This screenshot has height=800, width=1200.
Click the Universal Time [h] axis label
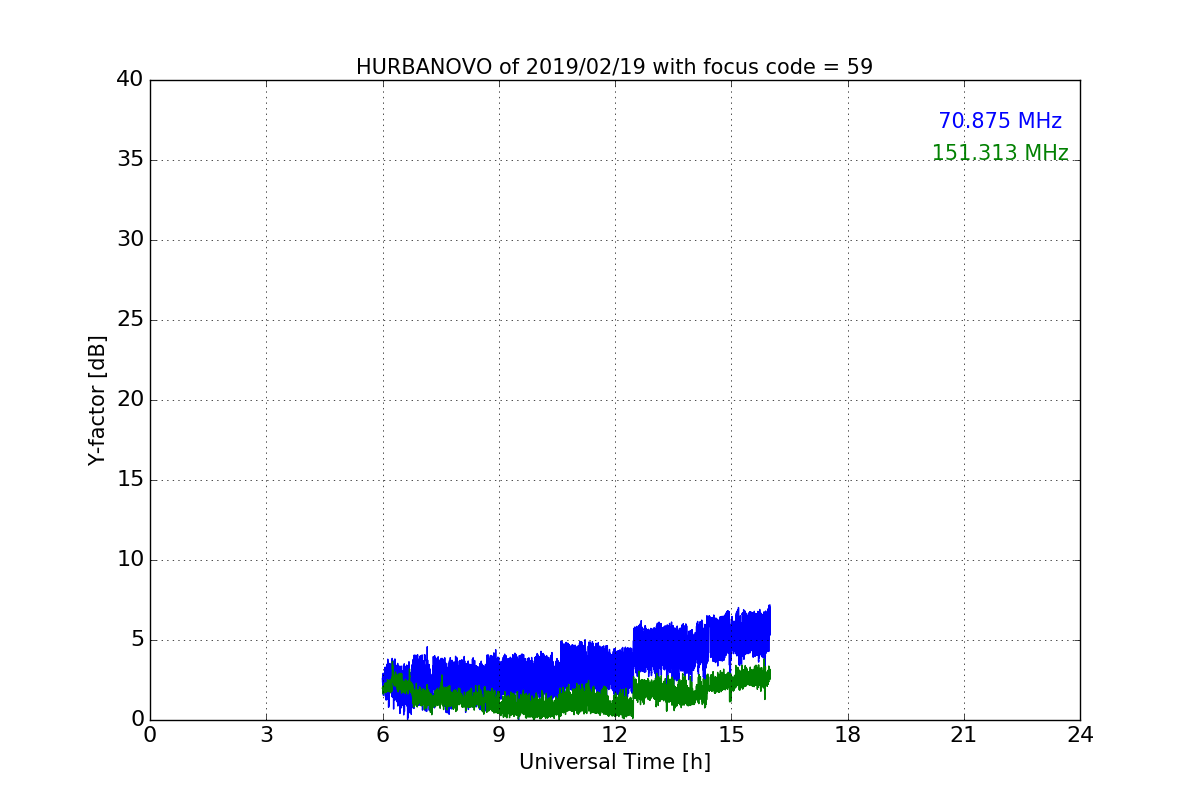coord(615,762)
